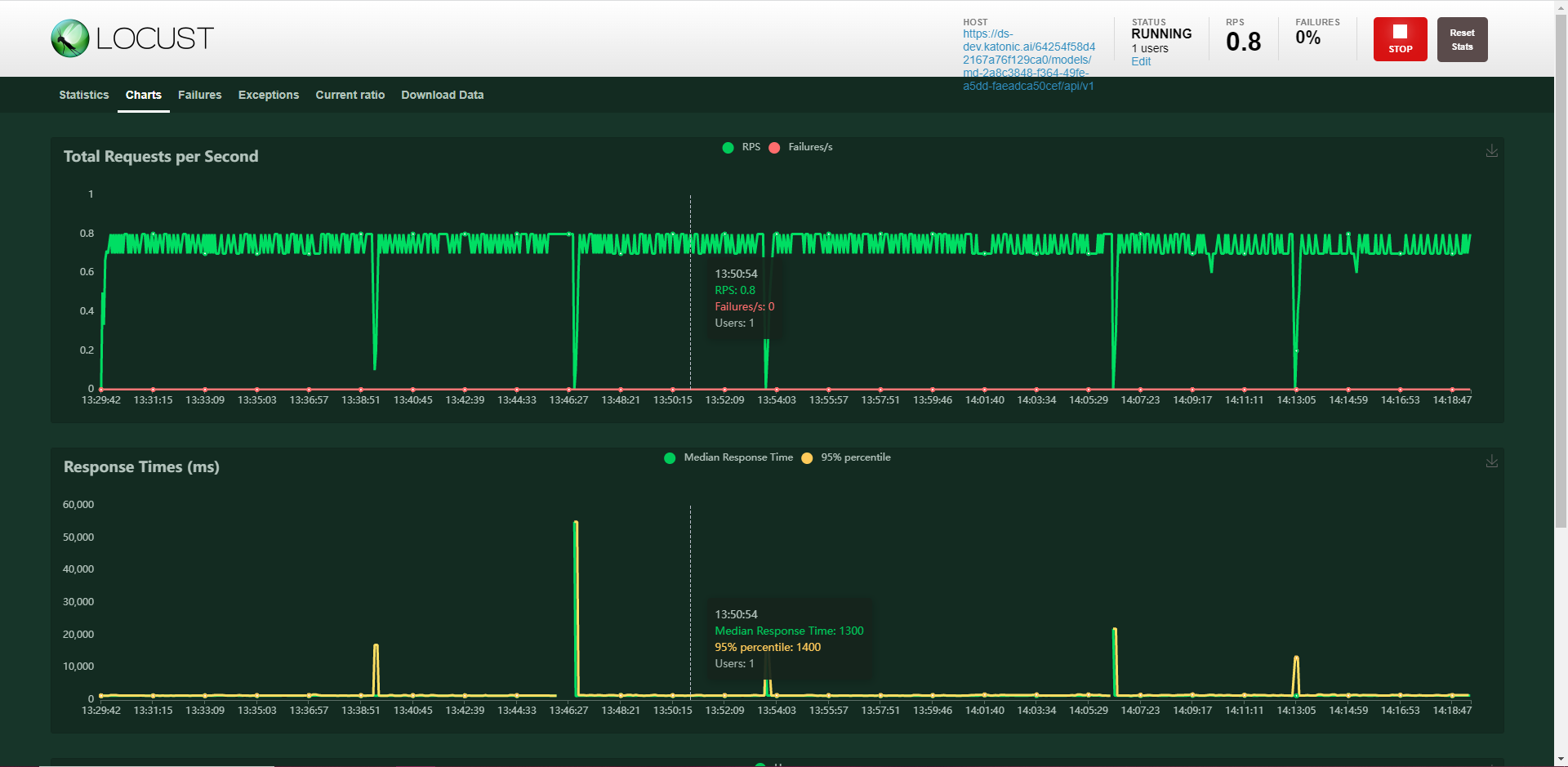The width and height of the screenshot is (1568, 767).
Task: Click the LOCUST wordmark text
Action: [x=155, y=38]
